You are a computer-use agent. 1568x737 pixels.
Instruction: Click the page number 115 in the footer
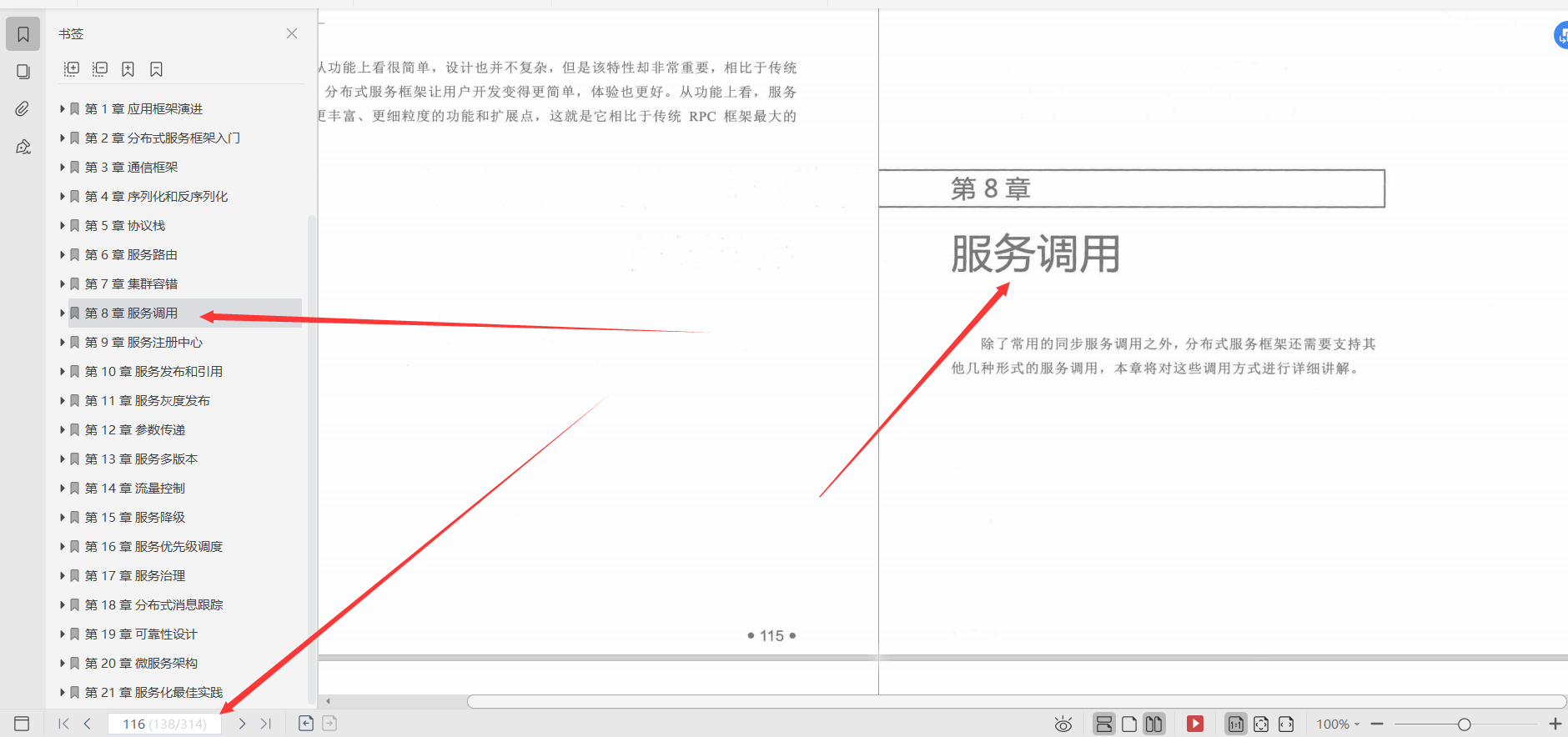coord(771,636)
